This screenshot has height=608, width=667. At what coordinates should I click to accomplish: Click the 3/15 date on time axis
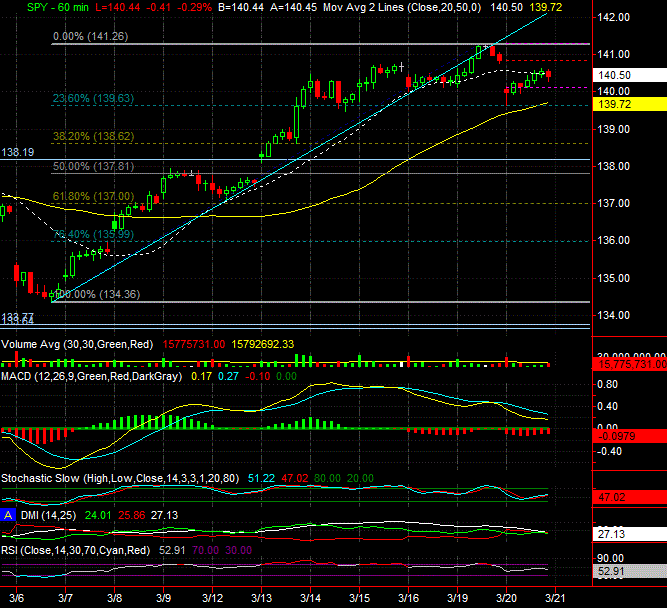click(x=359, y=598)
